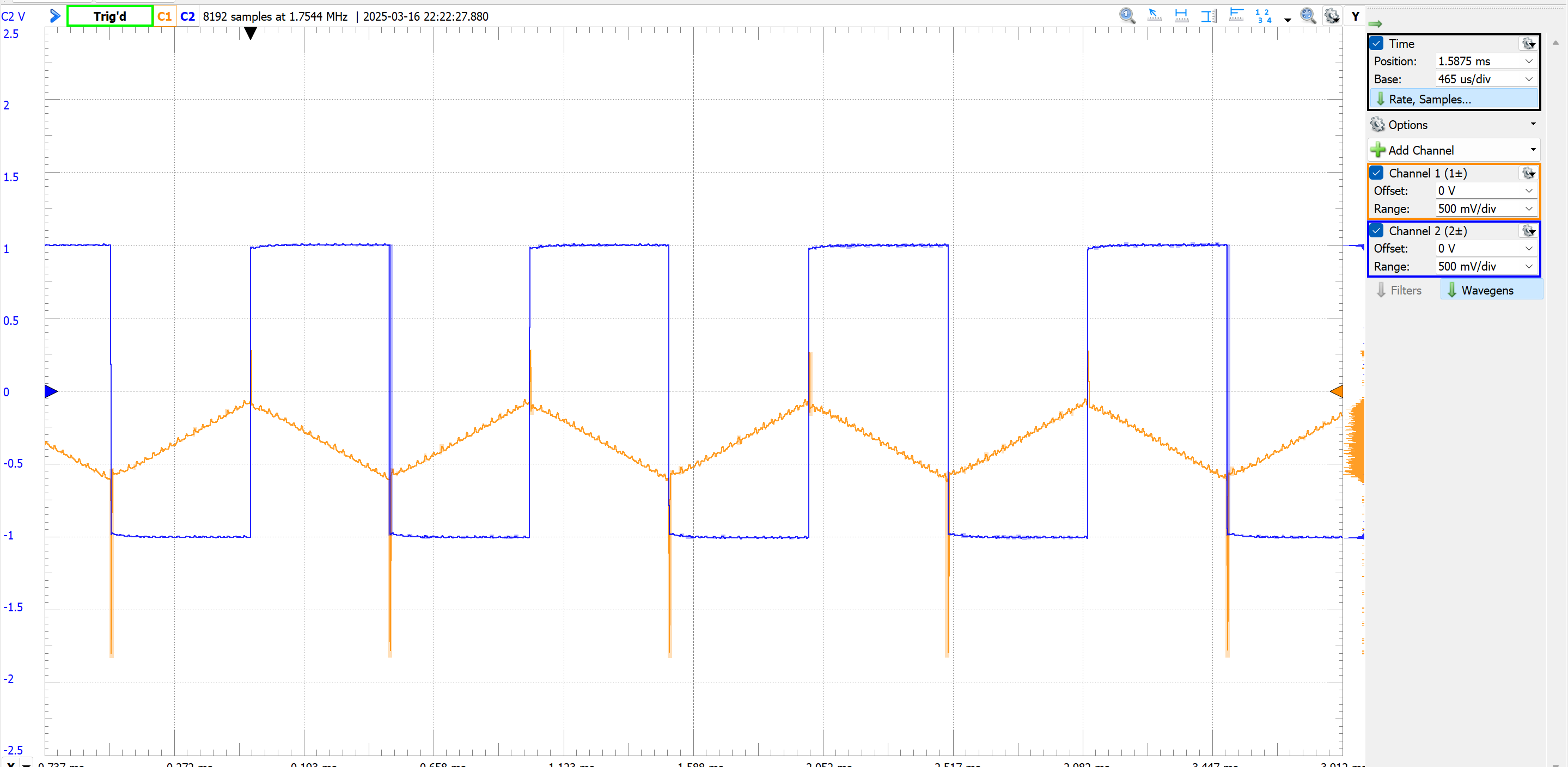
Task: Disable Channel 1 checkbox
Action: click(x=1377, y=173)
